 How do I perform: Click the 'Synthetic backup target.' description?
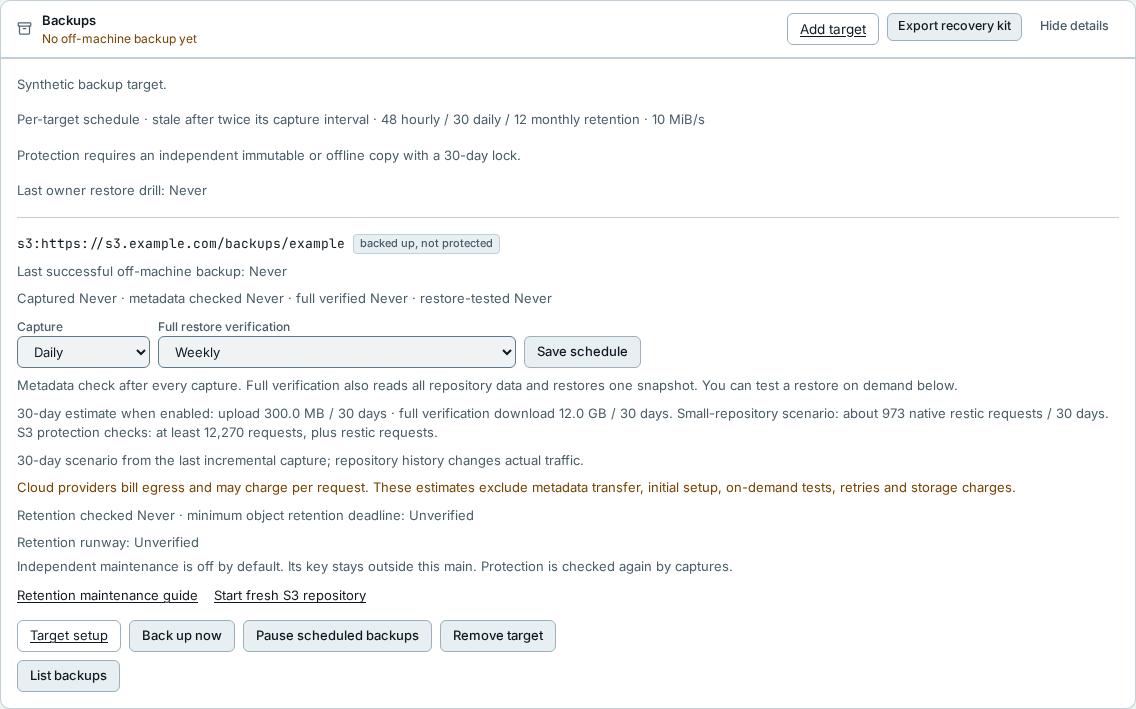(x=92, y=85)
